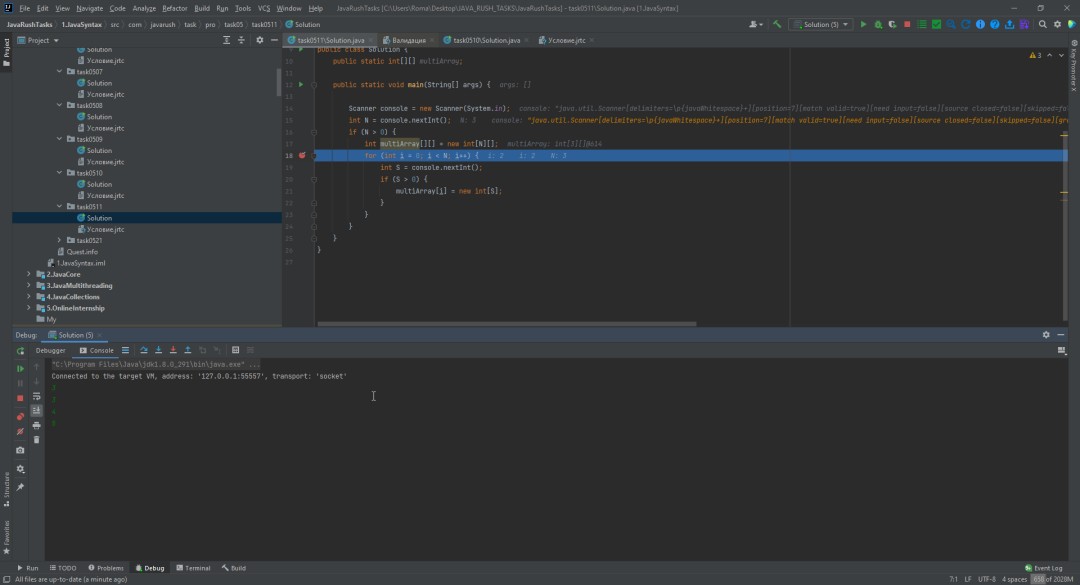Open the Solution (5) run configuration dropdown
This screenshot has width=1080, height=585.
point(820,24)
